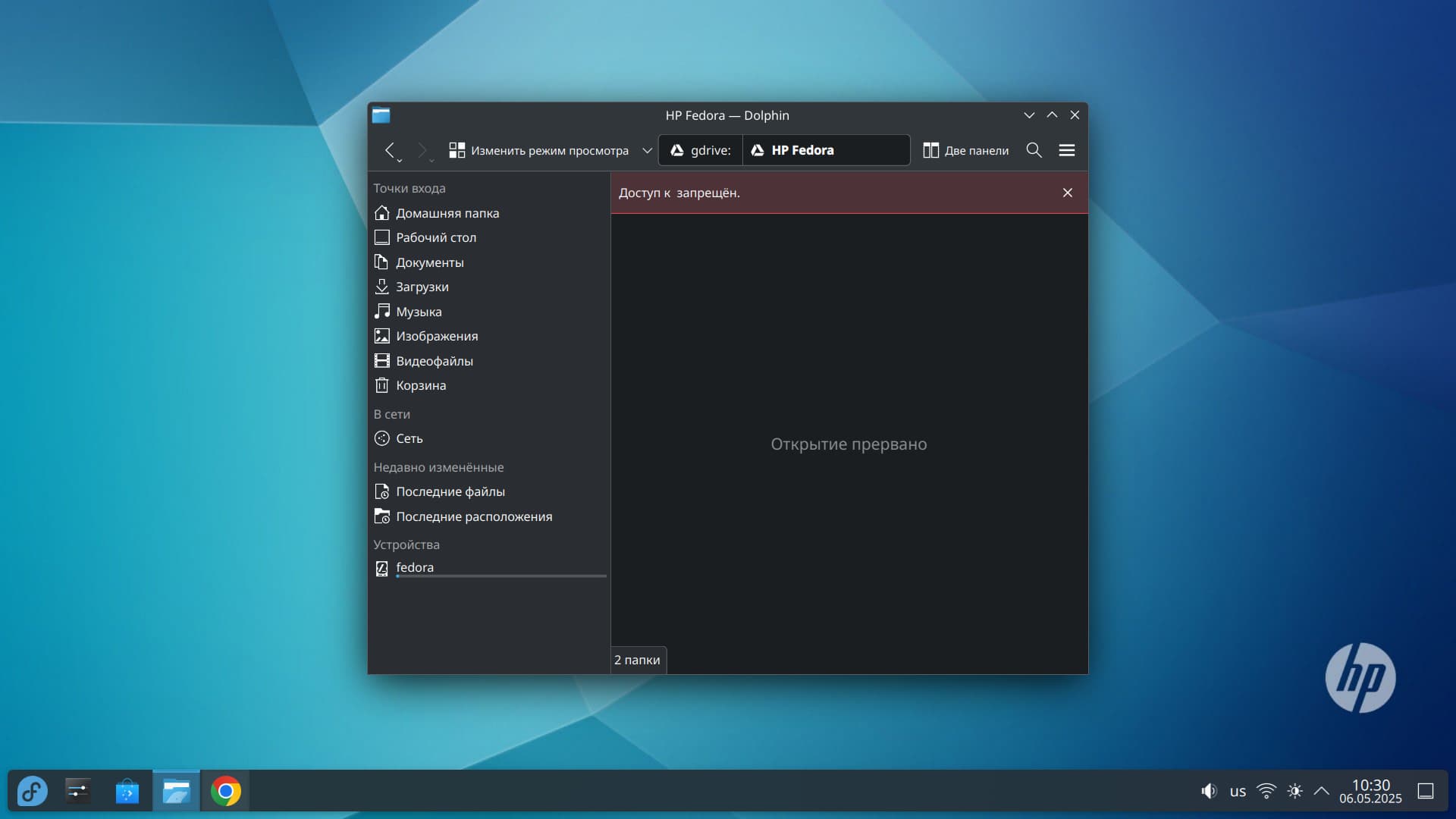Image resolution: width=1456 pixels, height=819 pixels.
Task: Click the trash icon beside Корзина
Action: (x=381, y=385)
